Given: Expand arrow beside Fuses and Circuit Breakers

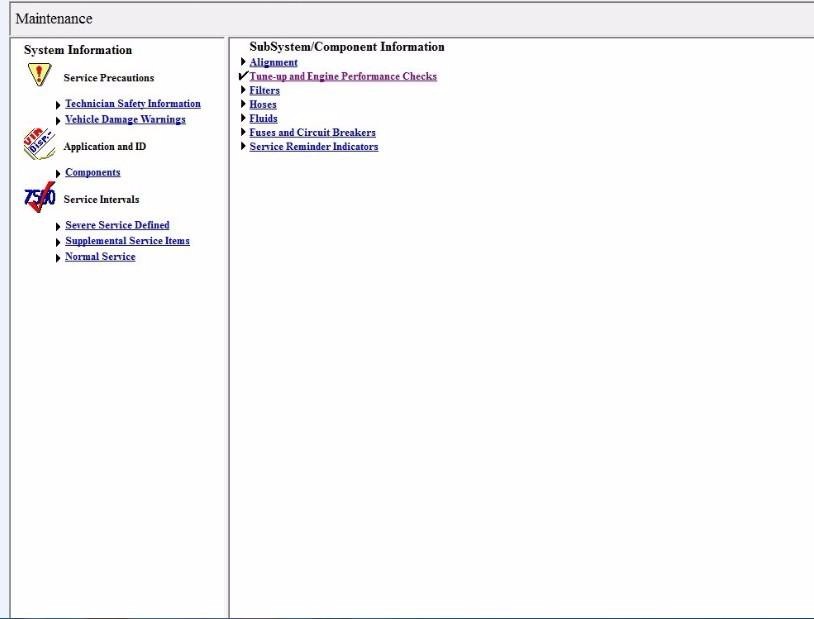Looking at the screenshot, I should pyautogui.click(x=243, y=132).
